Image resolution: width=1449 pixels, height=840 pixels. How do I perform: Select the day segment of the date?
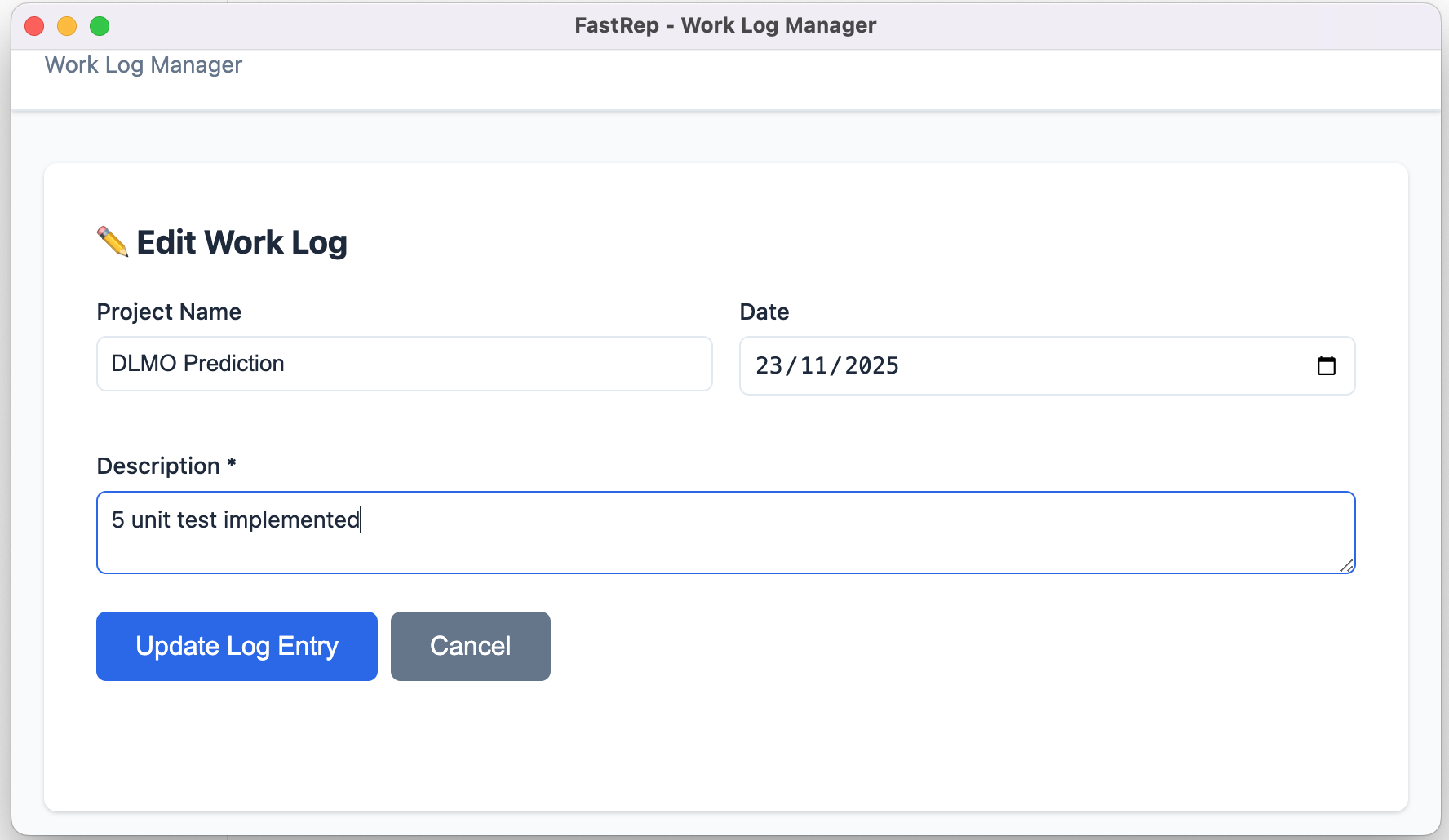pyautogui.click(x=770, y=366)
